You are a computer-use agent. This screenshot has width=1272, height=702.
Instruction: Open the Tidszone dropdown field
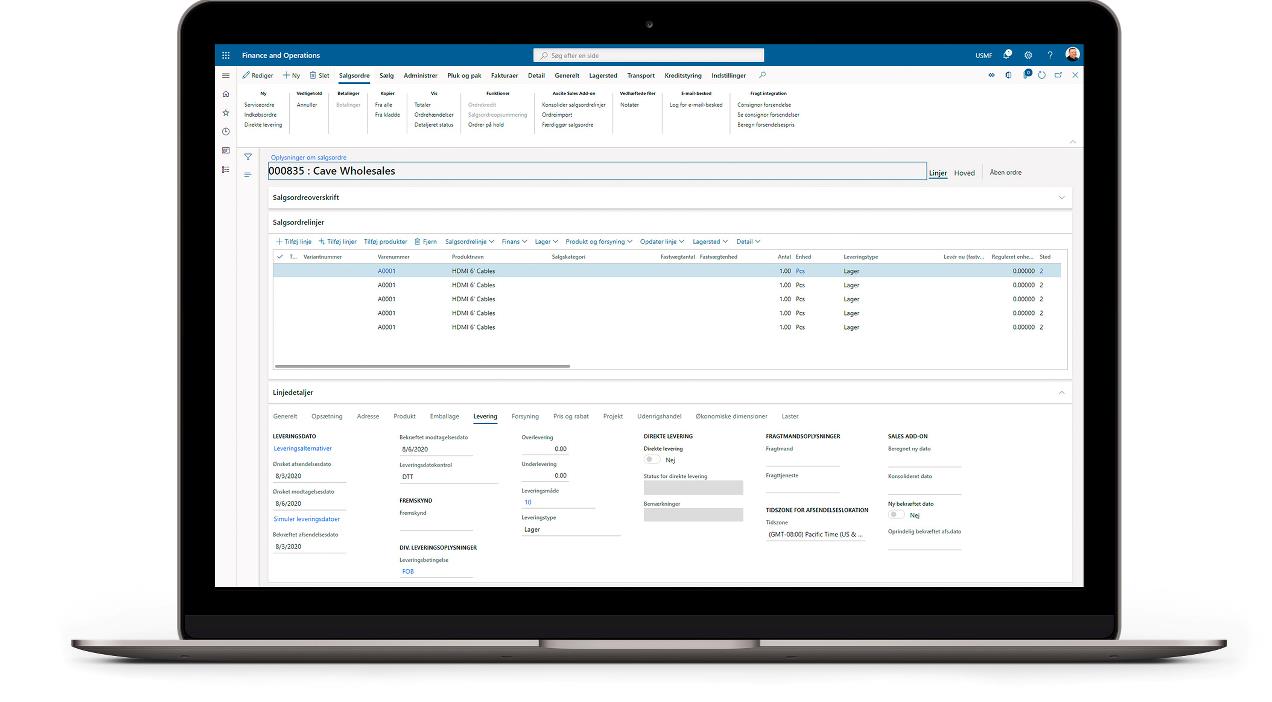tap(815, 535)
